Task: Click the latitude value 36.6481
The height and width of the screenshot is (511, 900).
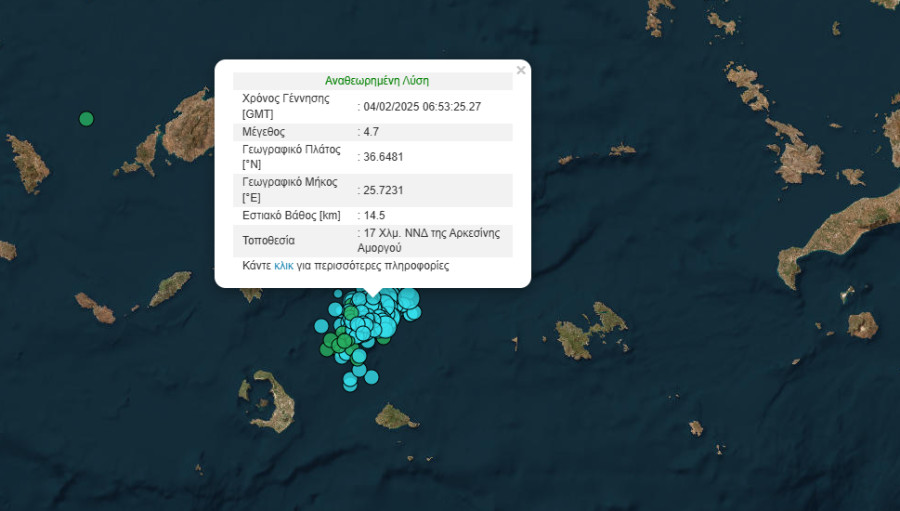Action: pyautogui.click(x=384, y=157)
